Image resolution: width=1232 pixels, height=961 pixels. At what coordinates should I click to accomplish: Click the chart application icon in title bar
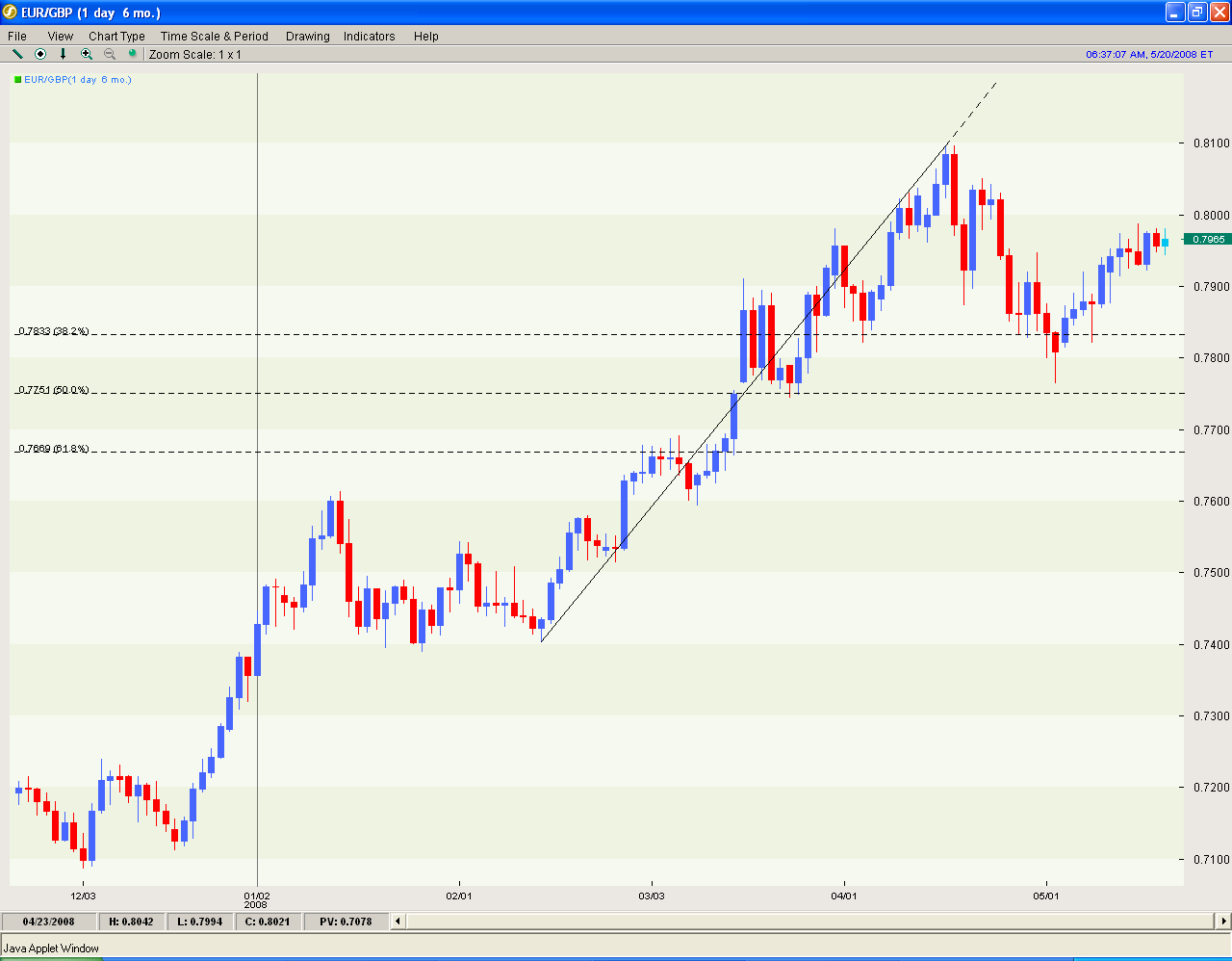[x=10, y=13]
